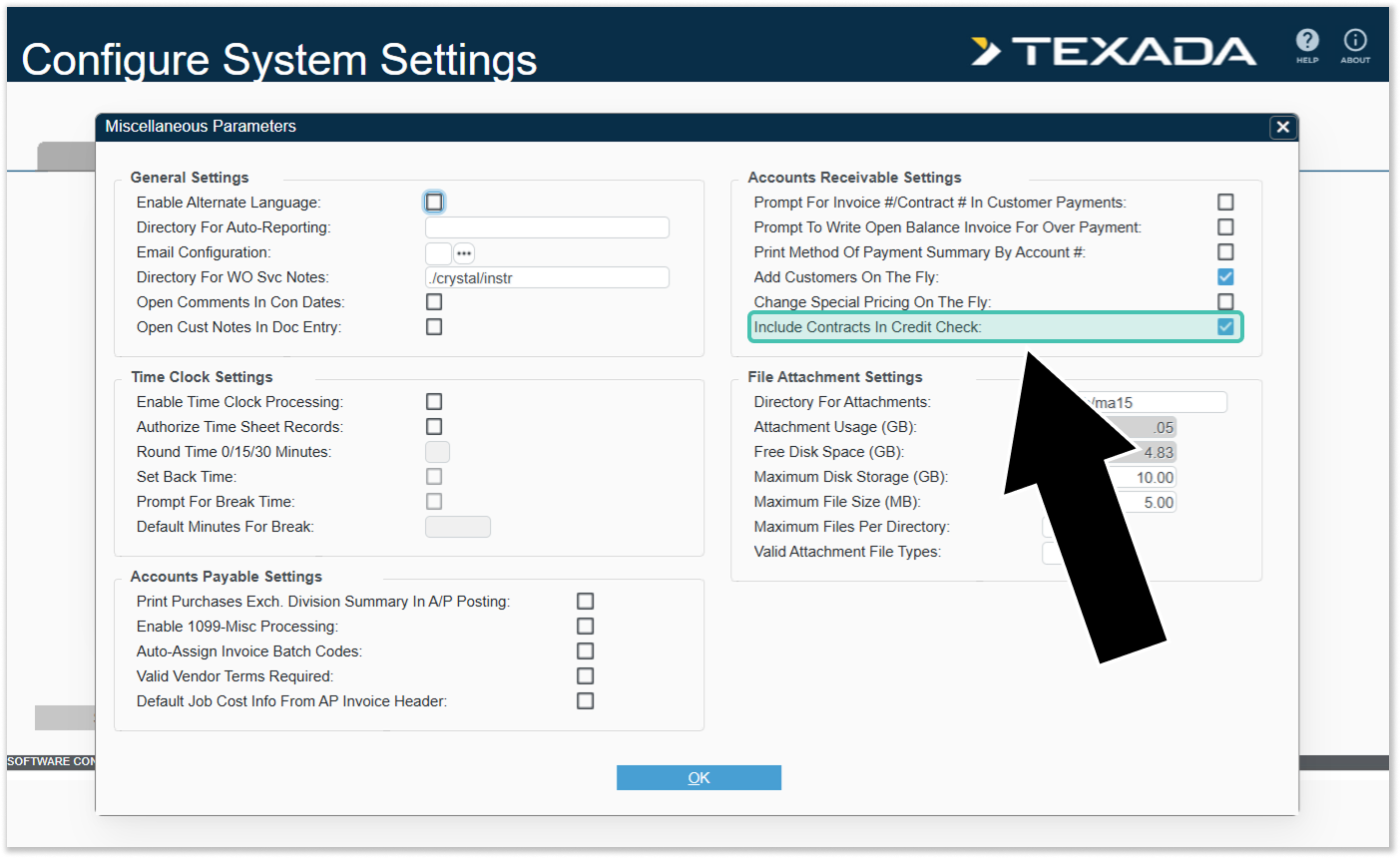Close the Miscellaneous Parameters dialog
Image resolution: width=1400 pixels, height=858 pixels.
pyautogui.click(x=1282, y=127)
